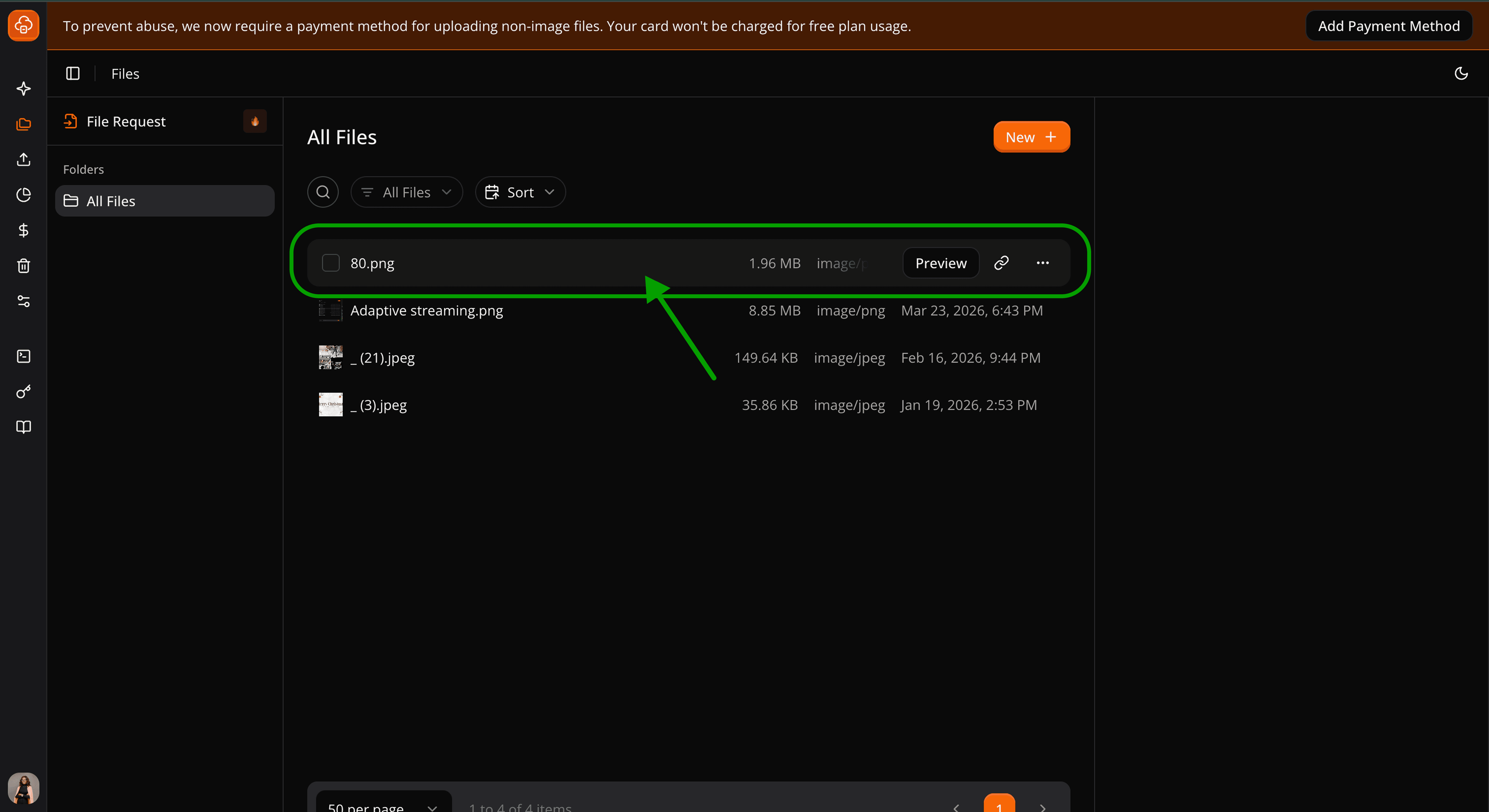Open the billing dollar sign icon
The image size is (1489, 812).
click(x=23, y=230)
